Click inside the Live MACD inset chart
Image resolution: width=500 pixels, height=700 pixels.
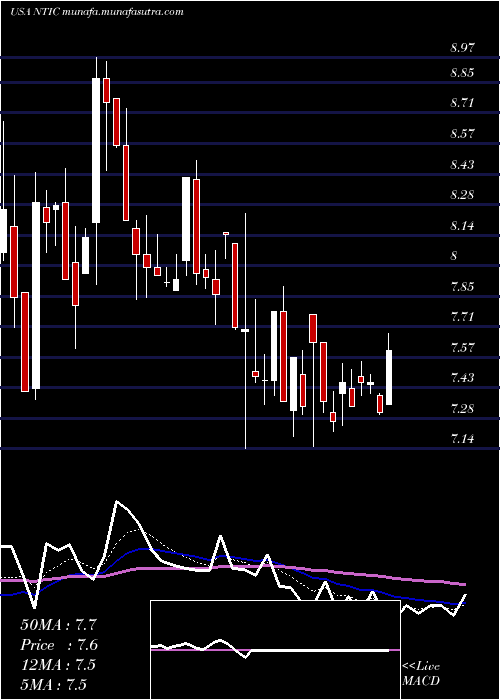[275, 650]
